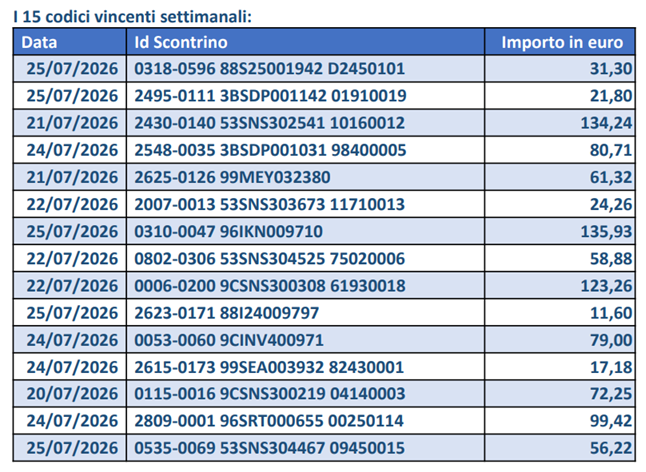Click the 24,26 amount cell
Screen dimensions: 646x472
pyautogui.click(x=560, y=204)
